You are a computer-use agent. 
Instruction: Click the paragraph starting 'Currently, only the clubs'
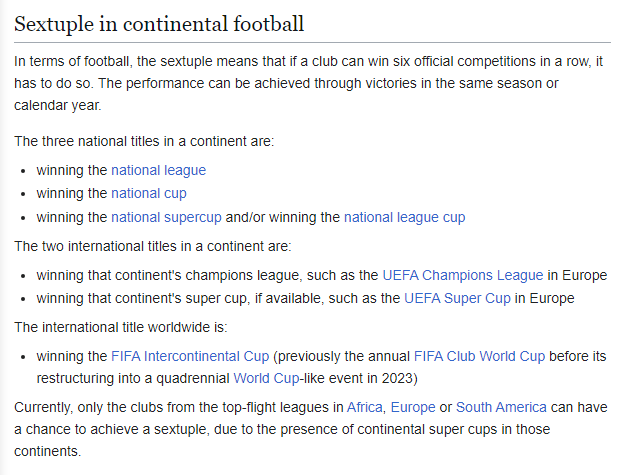pos(311,429)
